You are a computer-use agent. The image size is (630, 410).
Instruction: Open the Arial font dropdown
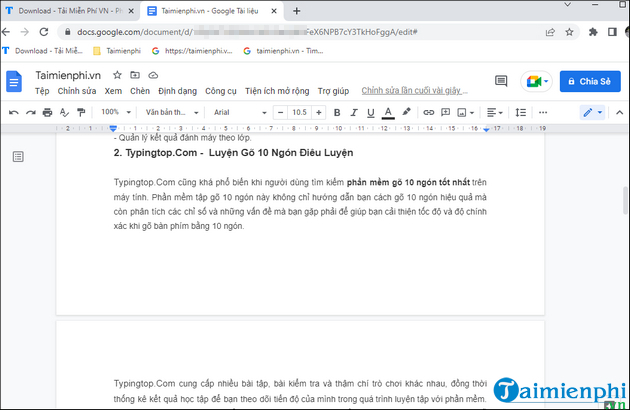click(x=240, y=112)
